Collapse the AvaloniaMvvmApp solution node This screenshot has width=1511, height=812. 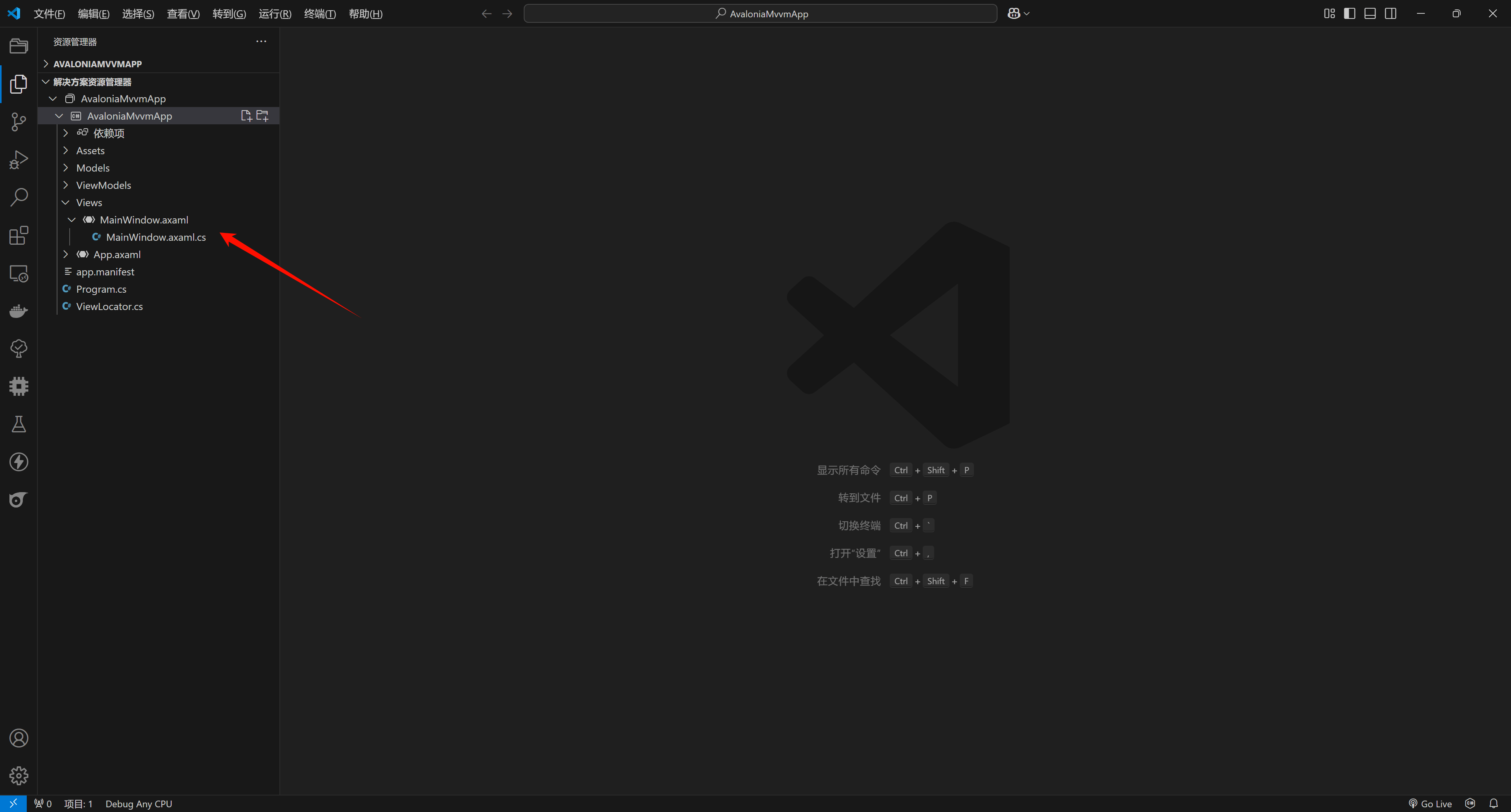(53, 98)
